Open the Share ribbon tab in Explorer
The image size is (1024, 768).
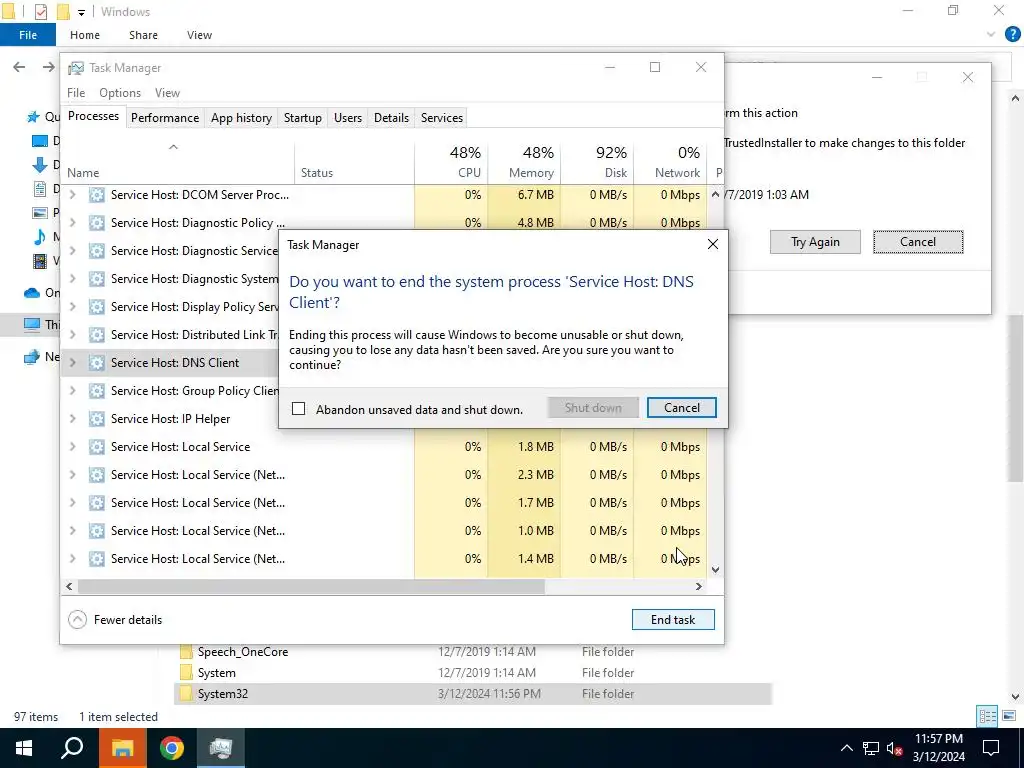click(143, 35)
